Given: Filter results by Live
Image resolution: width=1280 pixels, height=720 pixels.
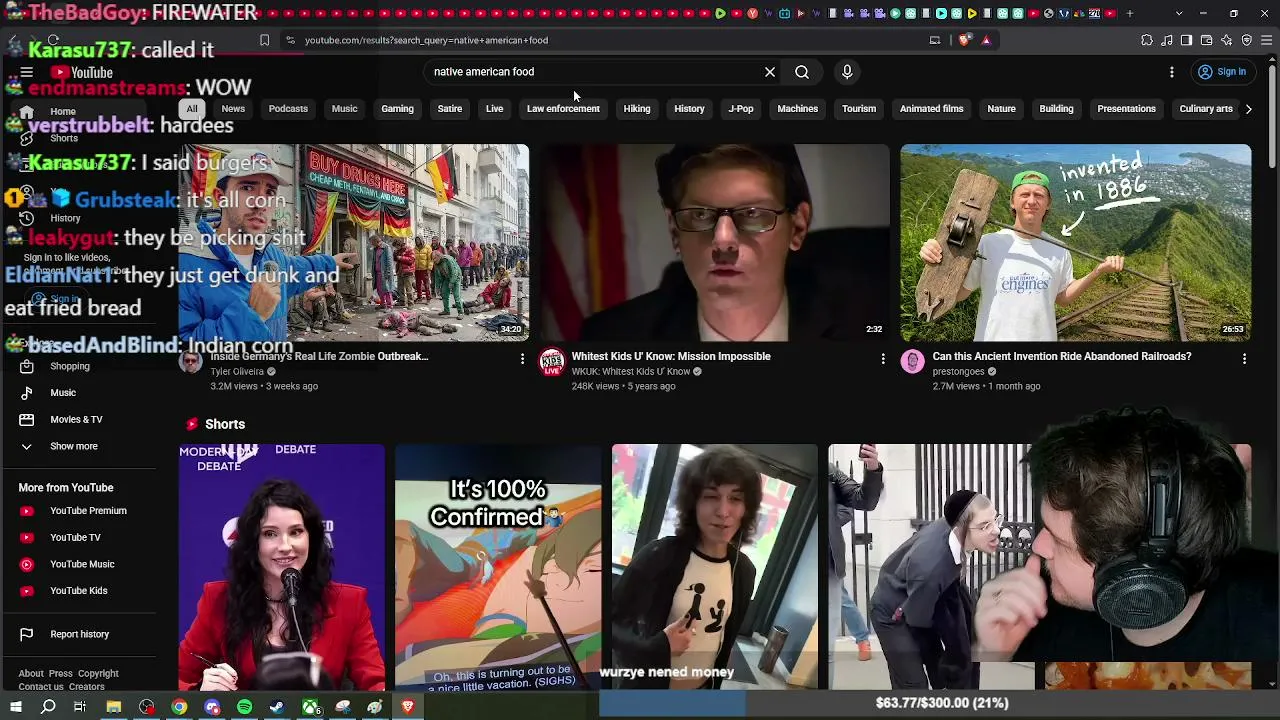Looking at the screenshot, I should [494, 109].
